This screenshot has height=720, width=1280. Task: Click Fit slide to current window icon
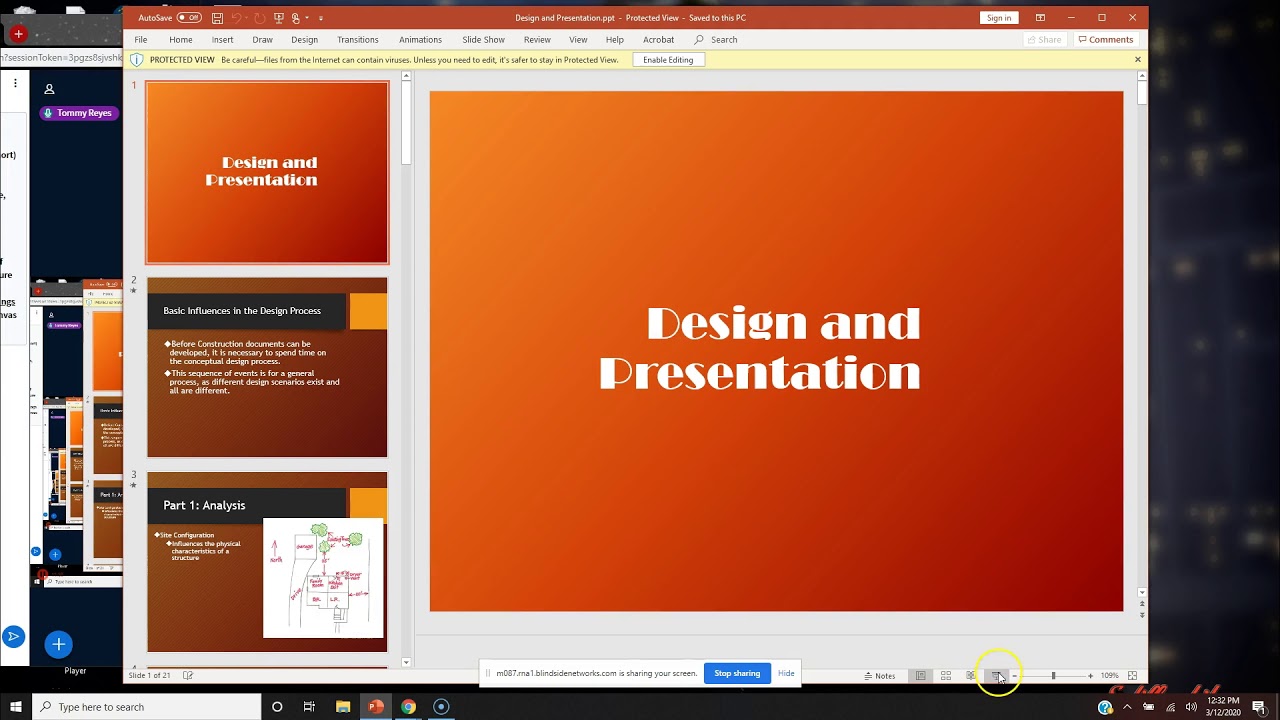pyautogui.click(x=1132, y=676)
